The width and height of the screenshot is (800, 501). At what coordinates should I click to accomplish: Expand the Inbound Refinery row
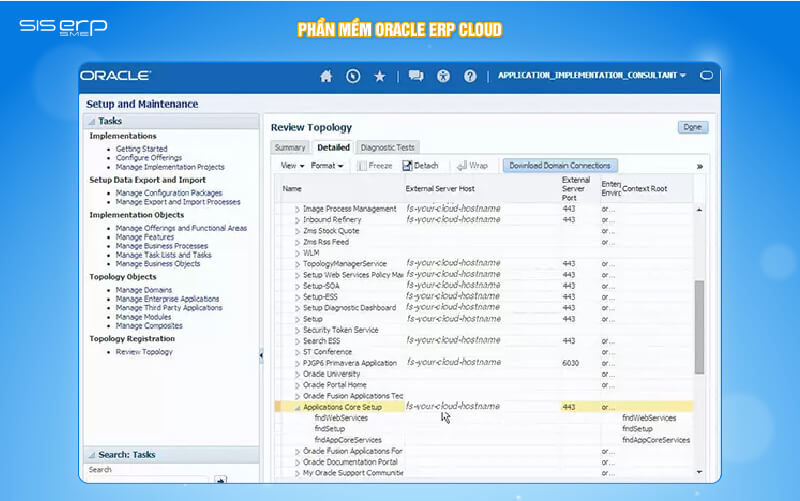(297, 220)
